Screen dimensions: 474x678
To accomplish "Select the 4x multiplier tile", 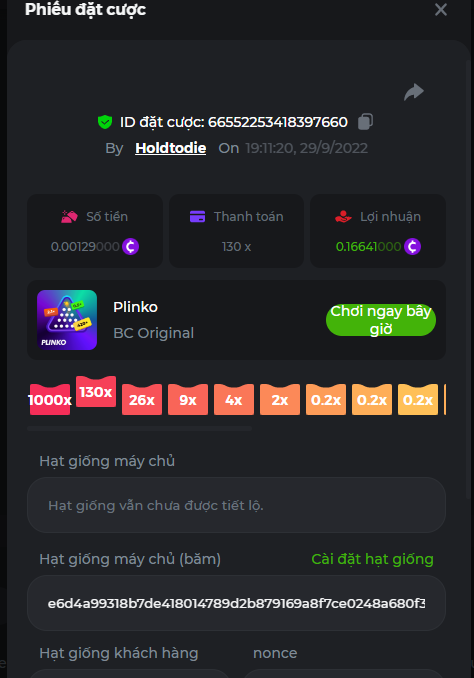I will coord(234,400).
